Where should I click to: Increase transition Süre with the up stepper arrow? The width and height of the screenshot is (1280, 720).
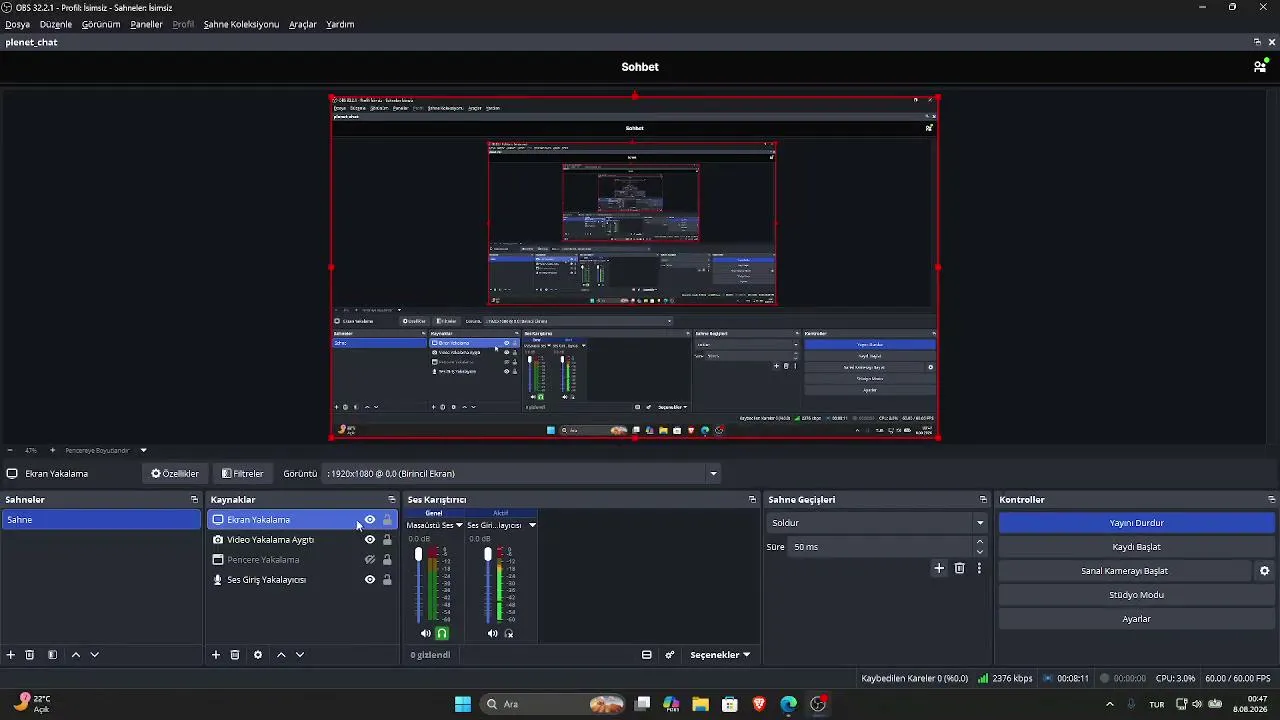980,542
